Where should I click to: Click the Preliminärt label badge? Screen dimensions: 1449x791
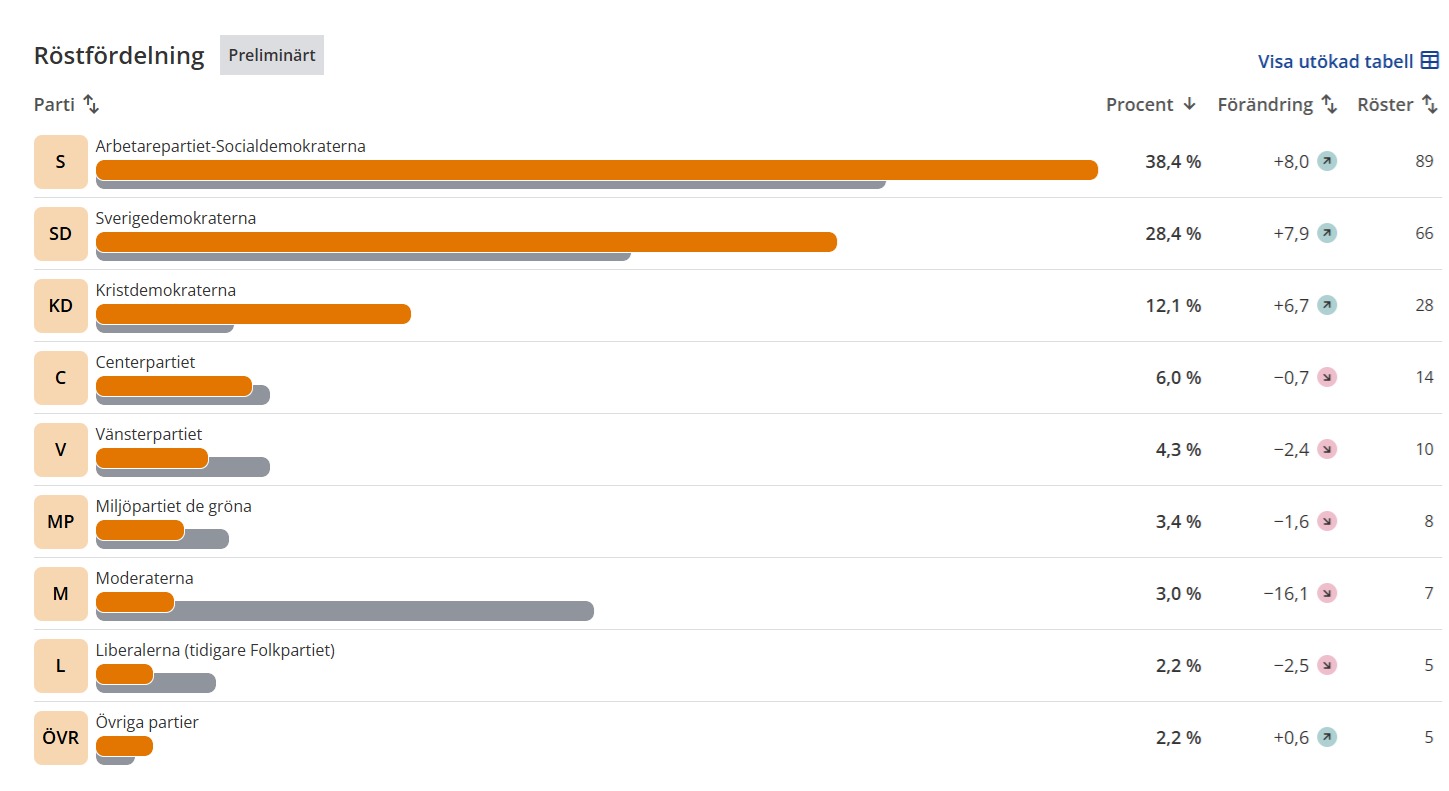point(272,55)
